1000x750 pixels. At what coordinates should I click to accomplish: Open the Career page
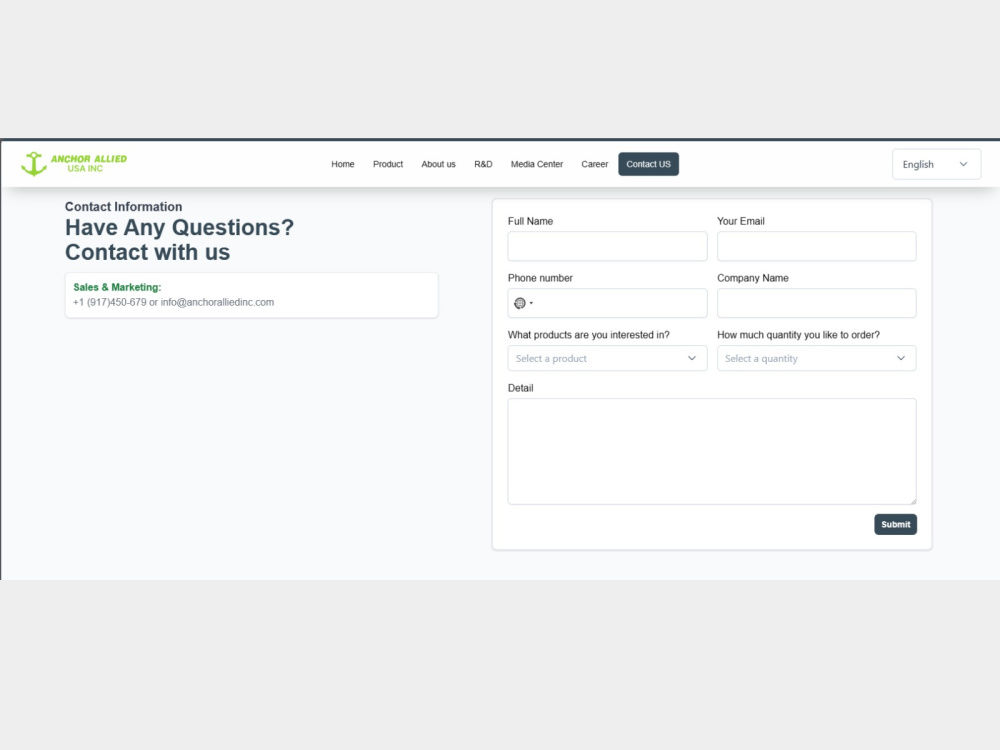[x=594, y=164]
